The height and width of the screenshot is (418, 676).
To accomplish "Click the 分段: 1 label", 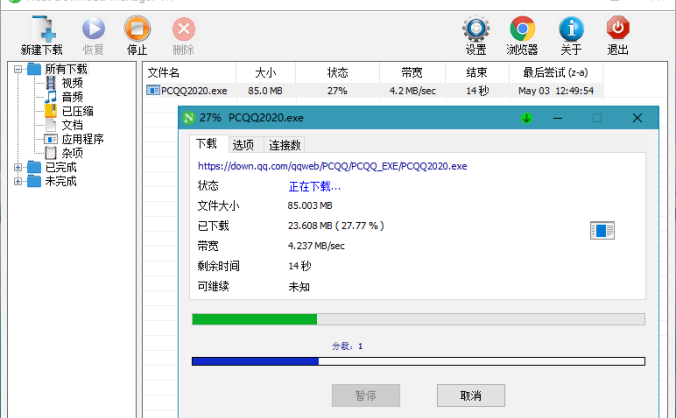I will tap(347, 346).
